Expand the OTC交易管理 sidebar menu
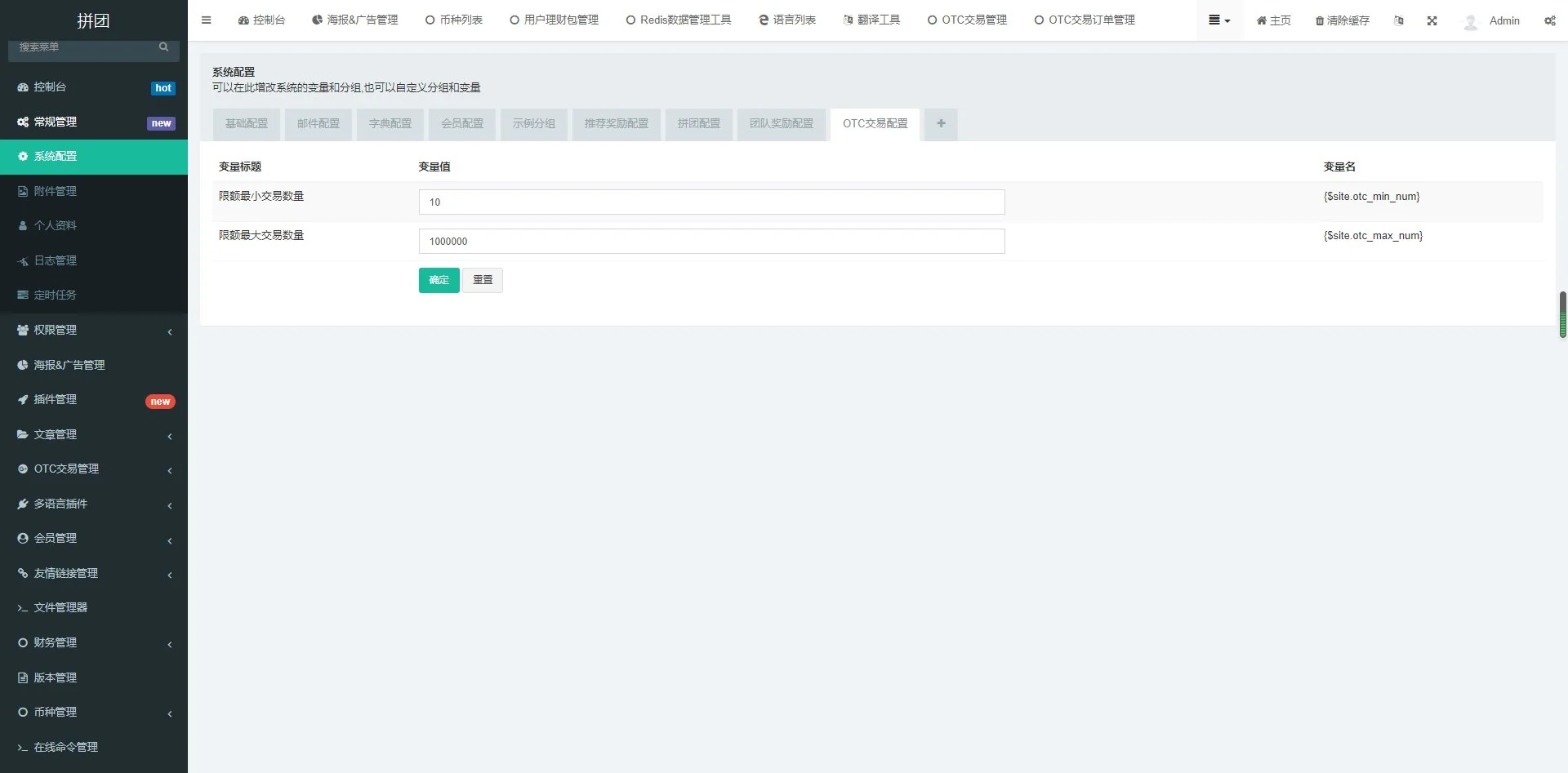This screenshot has width=1568, height=773. [x=94, y=469]
